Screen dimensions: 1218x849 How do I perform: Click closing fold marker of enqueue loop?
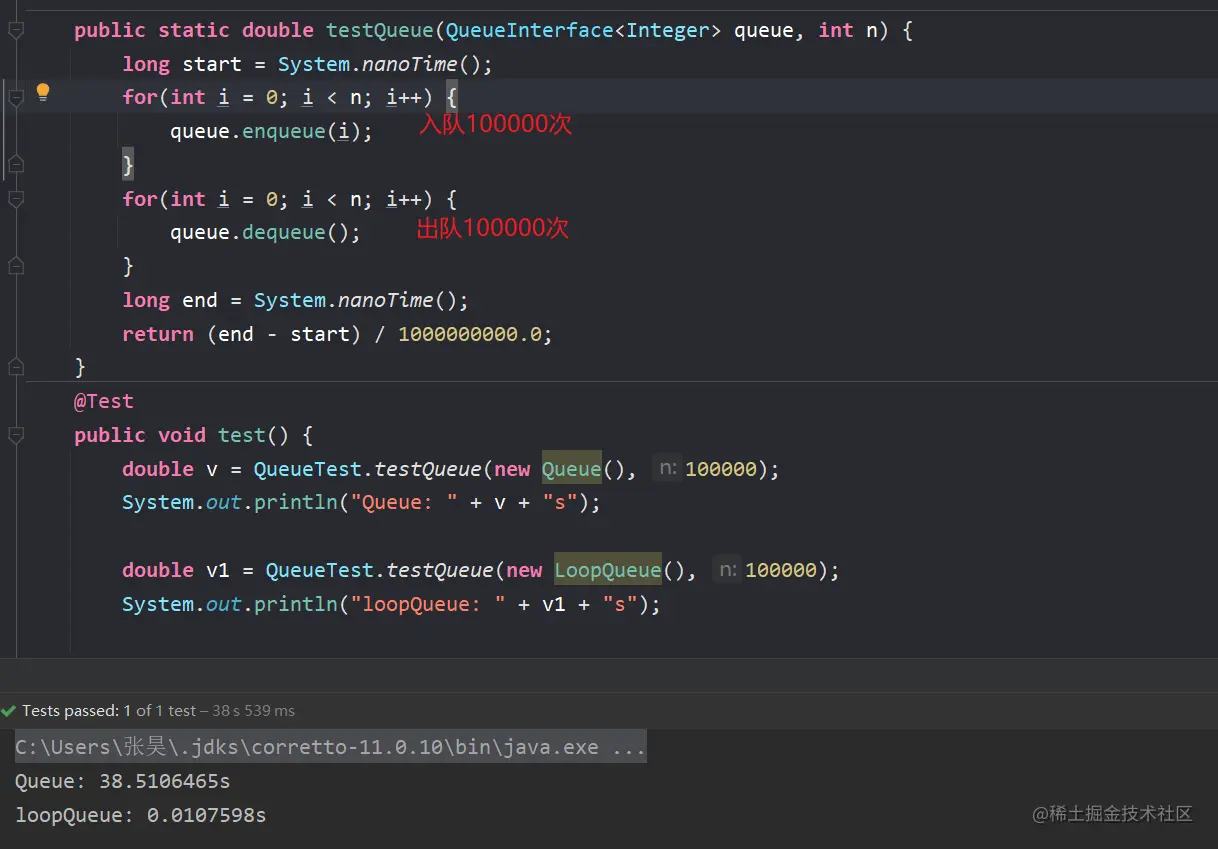coord(15,164)
